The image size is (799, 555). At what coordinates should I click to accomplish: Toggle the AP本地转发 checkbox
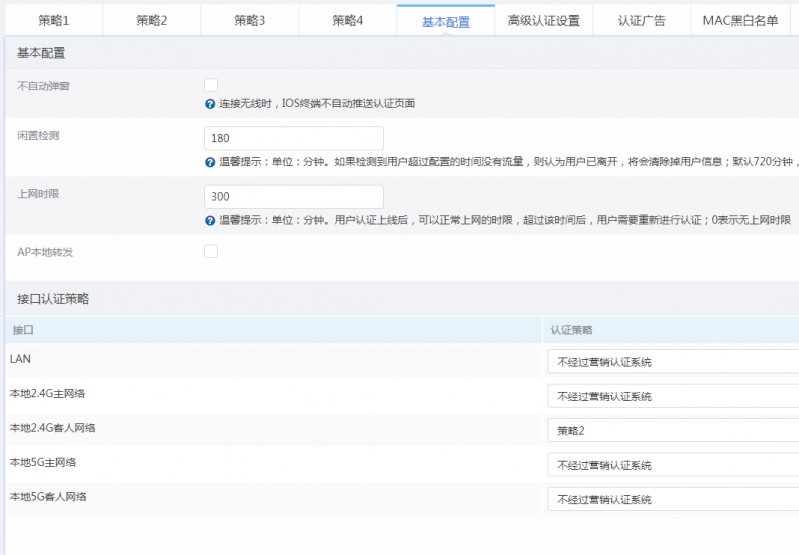click(211, 252)
